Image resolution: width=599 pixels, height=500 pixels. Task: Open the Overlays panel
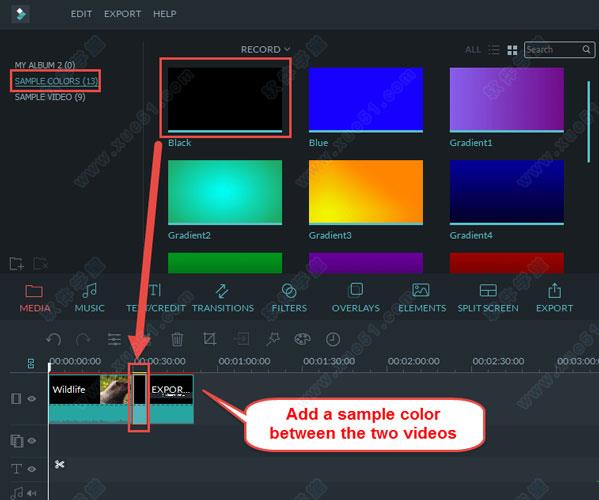click(x=356, y=297)
